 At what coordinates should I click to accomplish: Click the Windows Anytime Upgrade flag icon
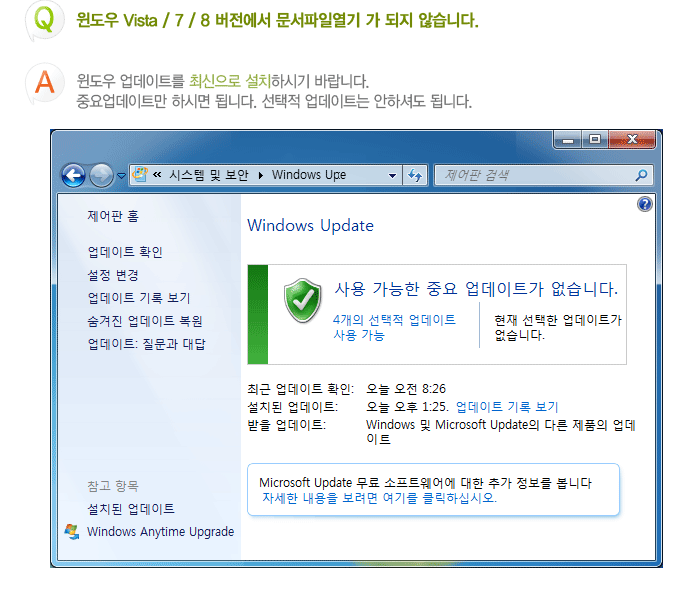pos(72,531)
